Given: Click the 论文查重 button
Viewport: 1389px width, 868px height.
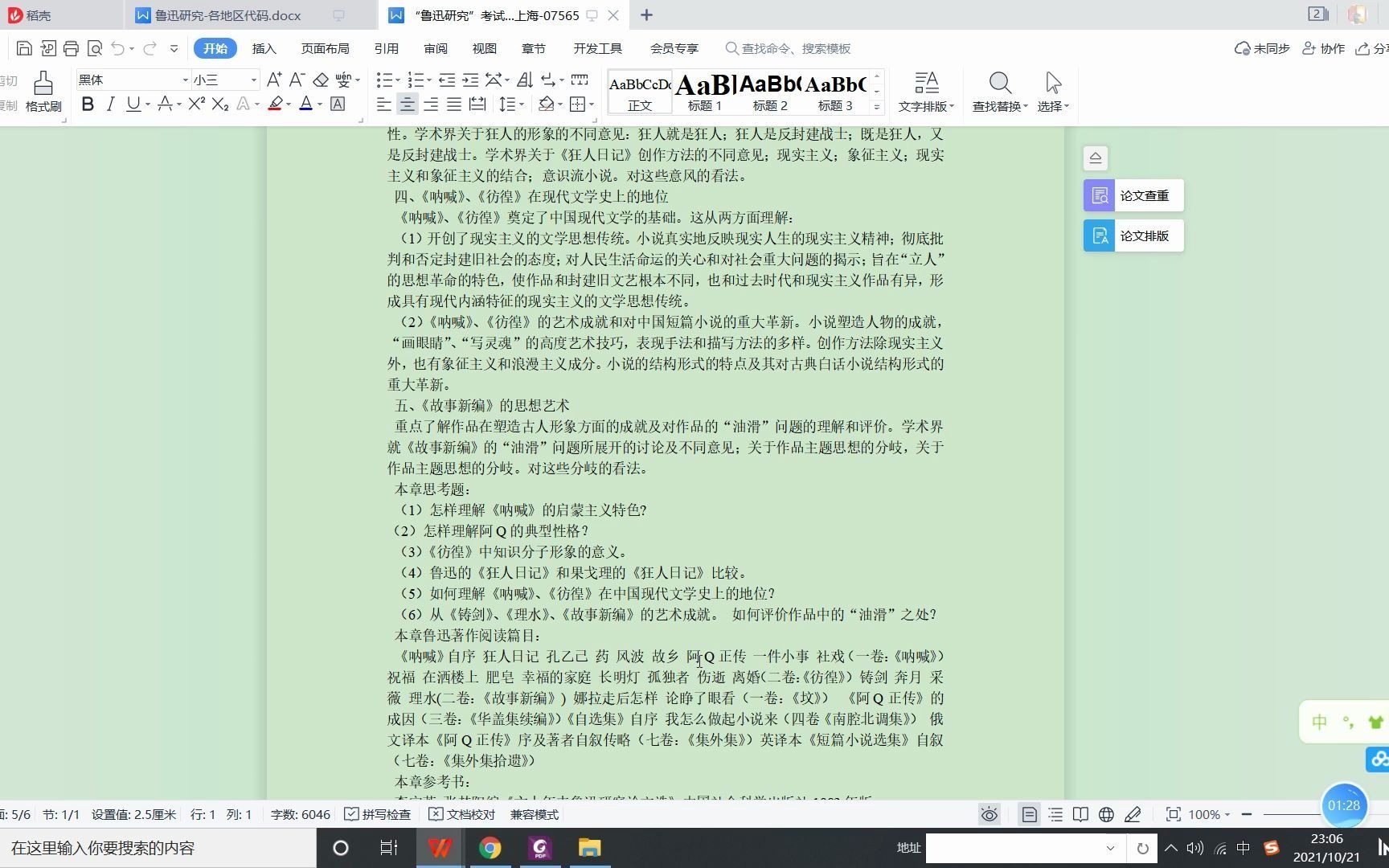Looking at the screenshot, I should coord(1133,195).
